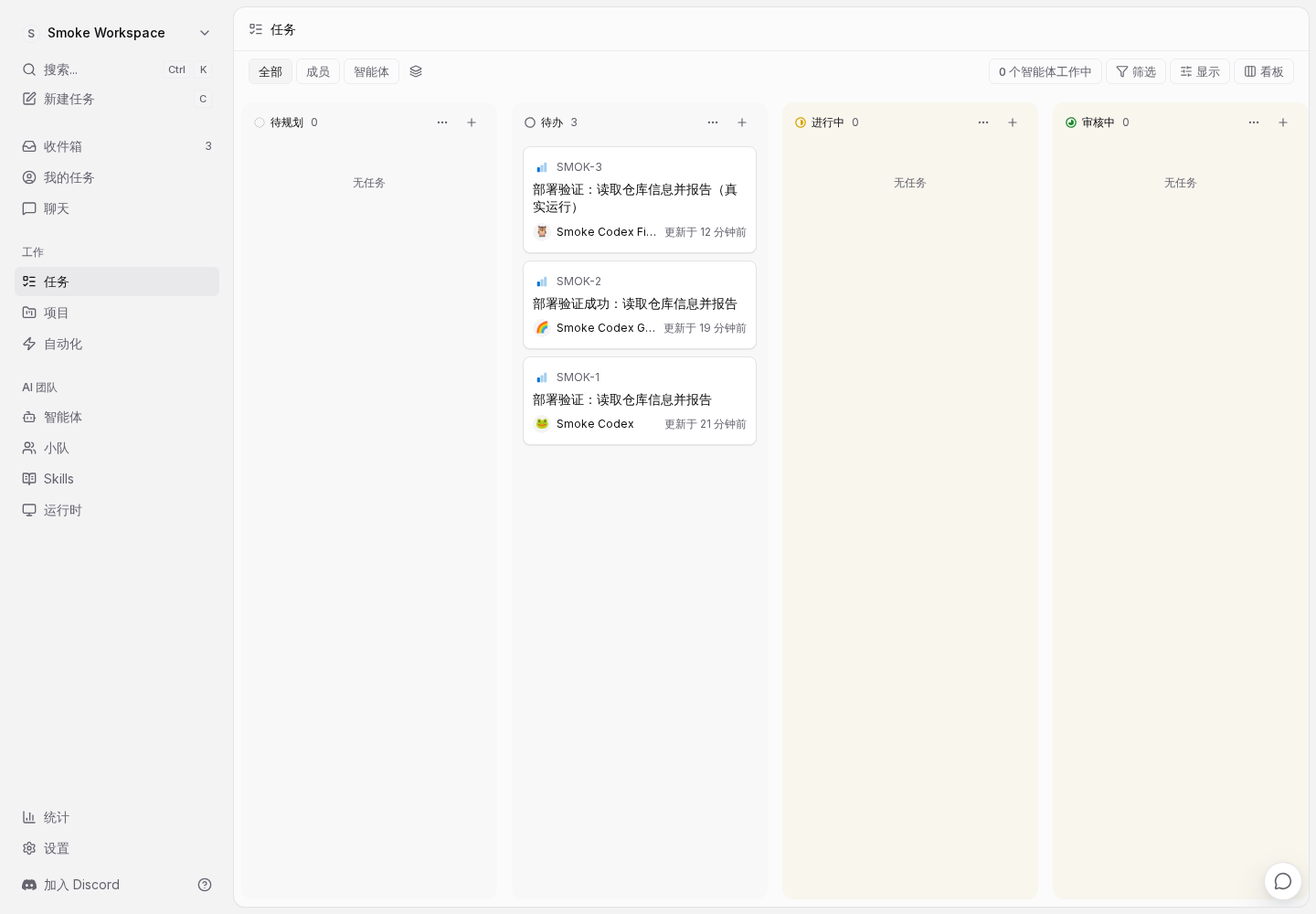
Task: Click Smoke Codex G... assignee avatar
Action: coord(542,328)
